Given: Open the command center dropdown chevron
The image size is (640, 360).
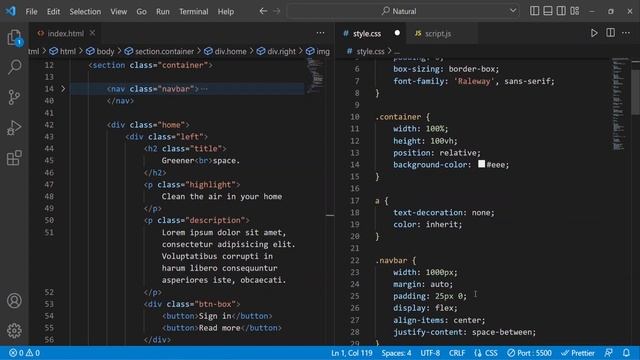Looking at the screenshot, I should pos(513,11).
